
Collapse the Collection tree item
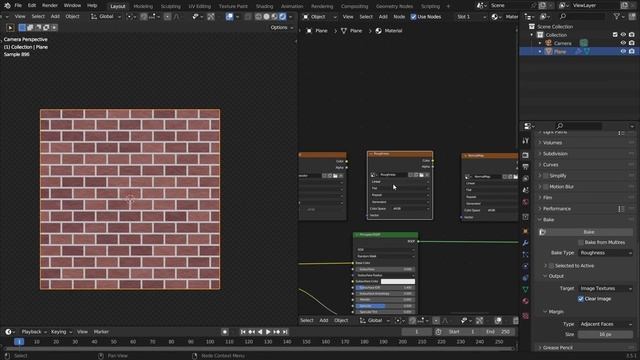(x=532, y=35)
